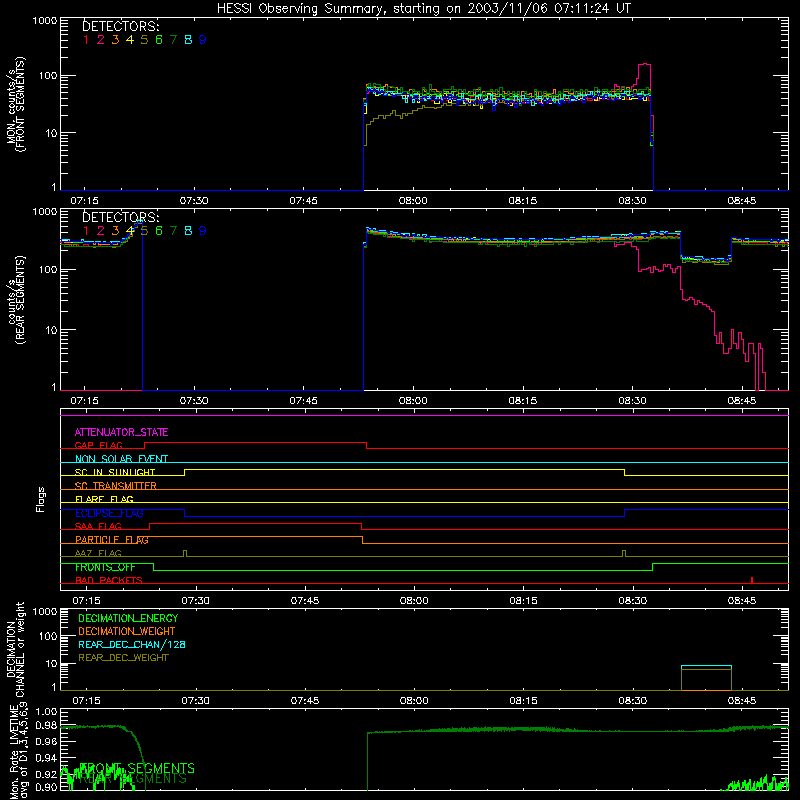Click the cyan rectangle top in the decimation plot

(x=707, y=666)
